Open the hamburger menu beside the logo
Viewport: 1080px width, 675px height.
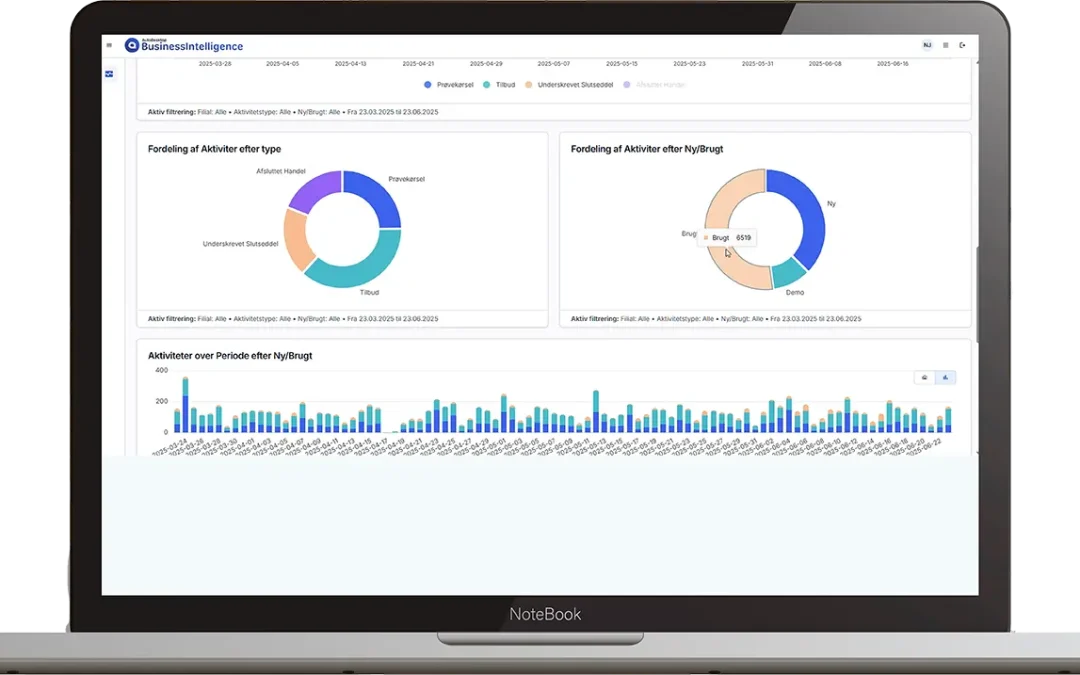[x=109, y=45]
